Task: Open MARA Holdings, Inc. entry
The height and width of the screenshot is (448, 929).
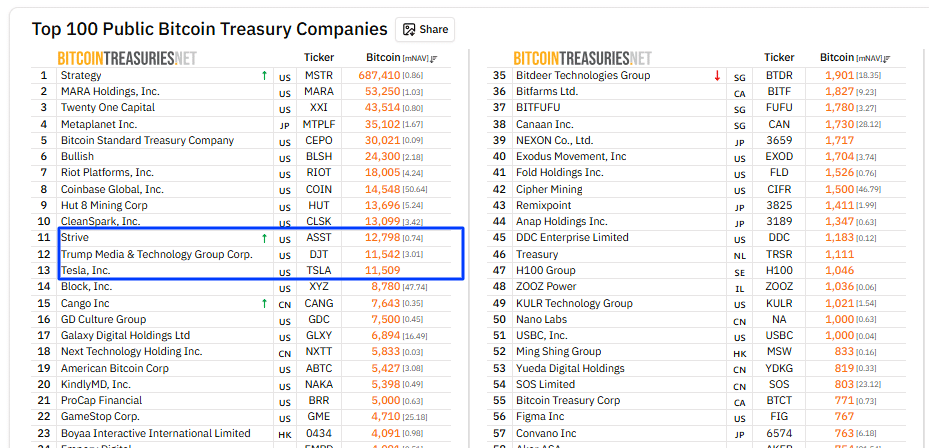Action: click(x=110, y=91)
